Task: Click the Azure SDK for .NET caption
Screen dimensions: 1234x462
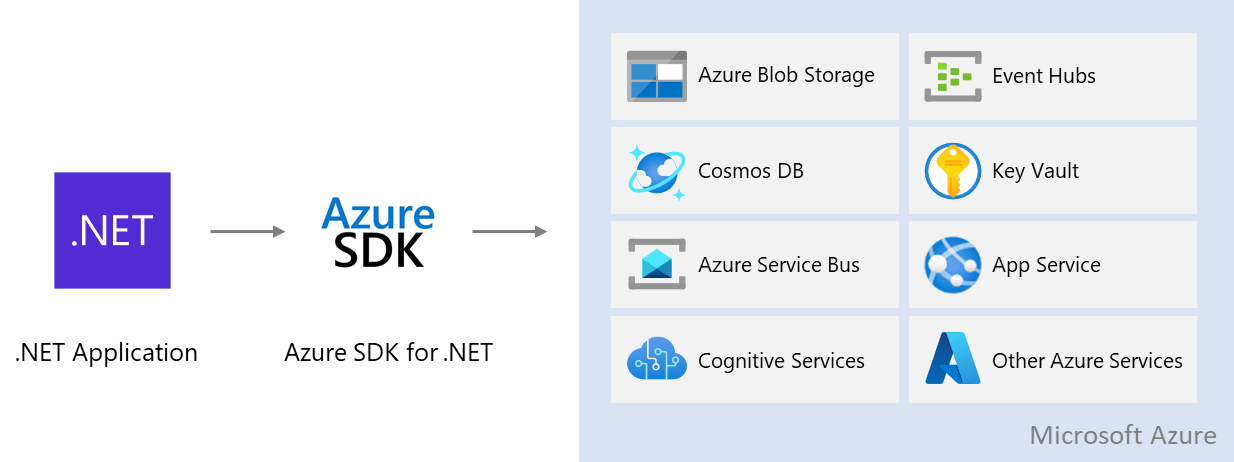Action: [x=388, y=353]
